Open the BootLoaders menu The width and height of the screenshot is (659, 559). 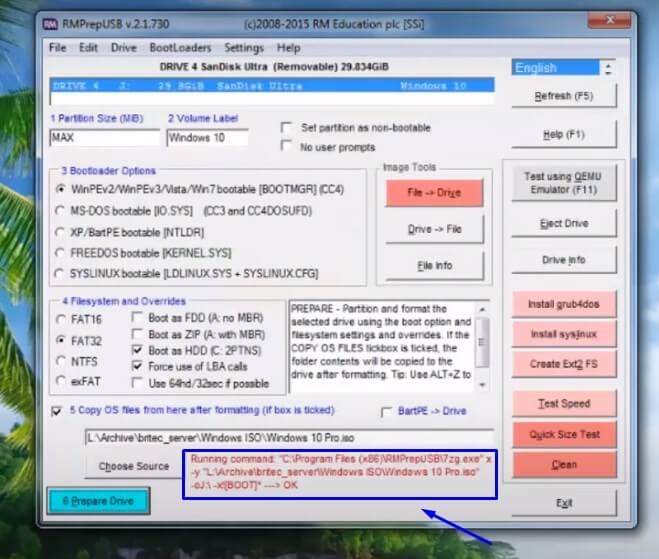point(180,47)
